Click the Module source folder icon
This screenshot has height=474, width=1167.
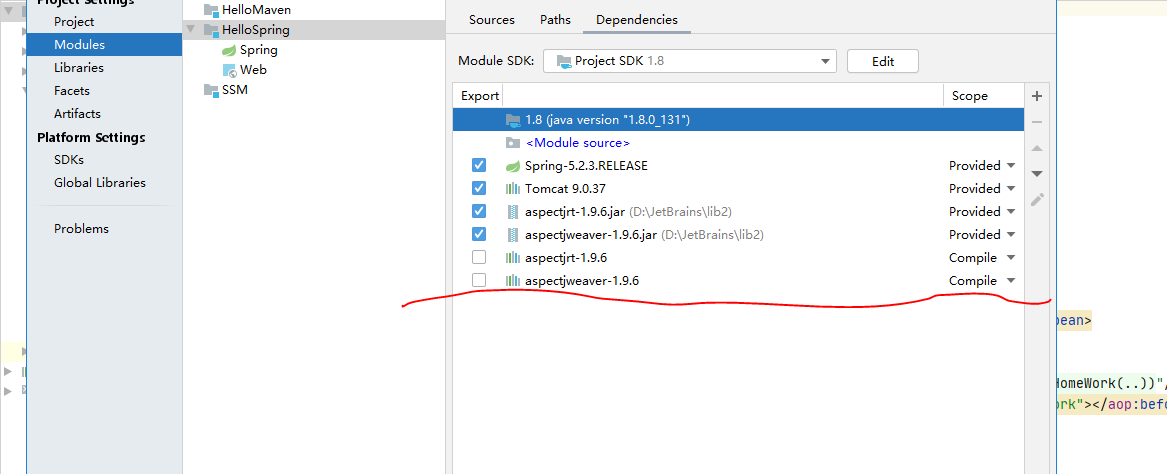coord(512,143)
